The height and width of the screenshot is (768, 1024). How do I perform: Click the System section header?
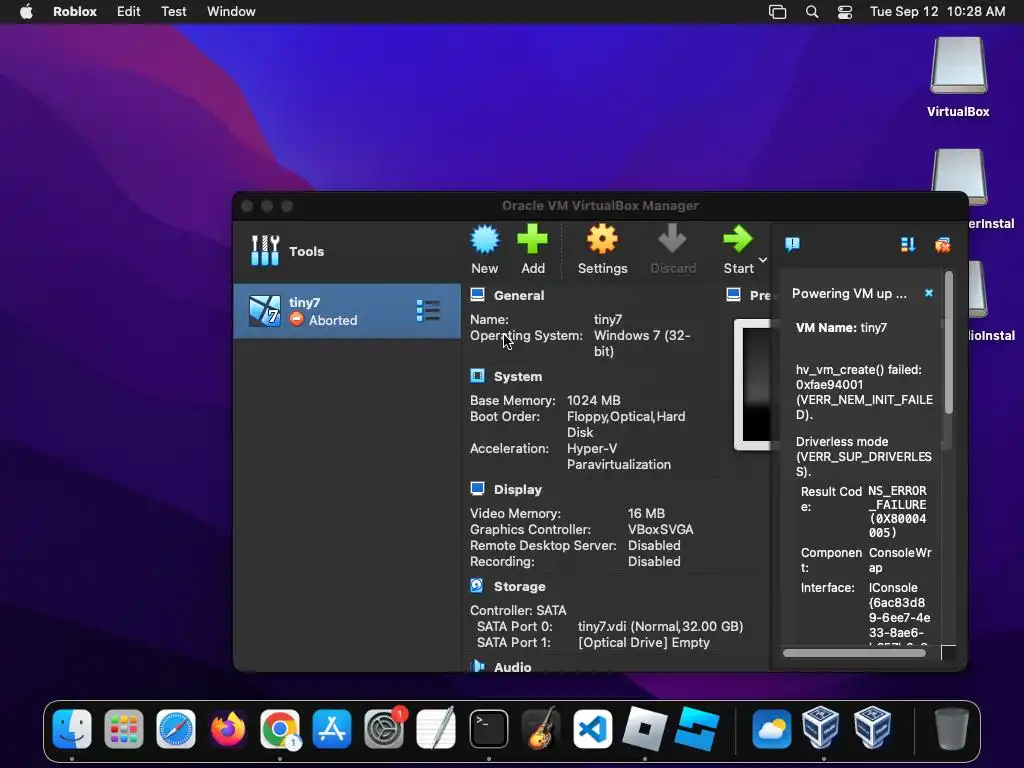[518, 376]
